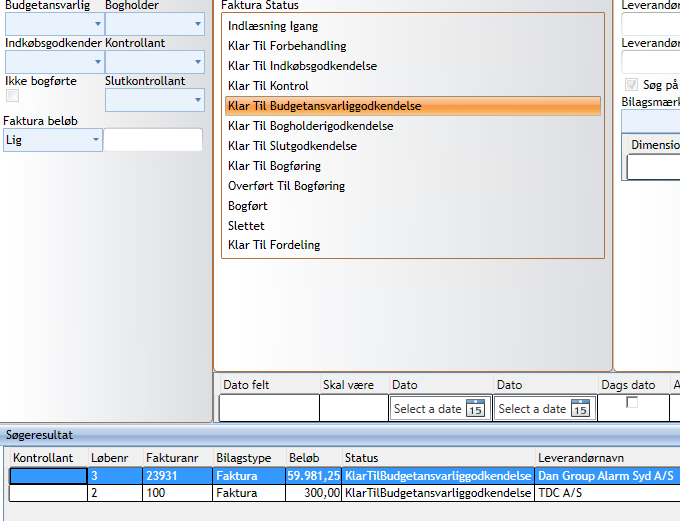The height and width of the screenshot is (521, 680).
Task: Click invoice number 23931 cell
Action: [178, 476]
